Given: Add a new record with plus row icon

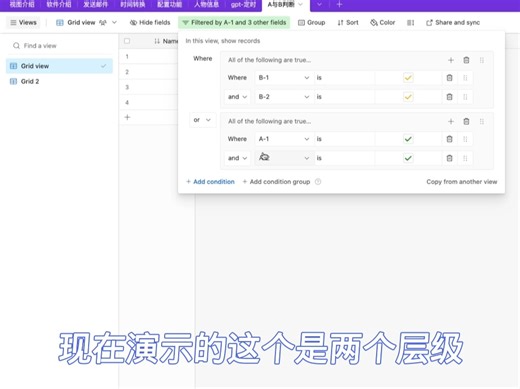Looking at the screenshot, I should 127,117.
